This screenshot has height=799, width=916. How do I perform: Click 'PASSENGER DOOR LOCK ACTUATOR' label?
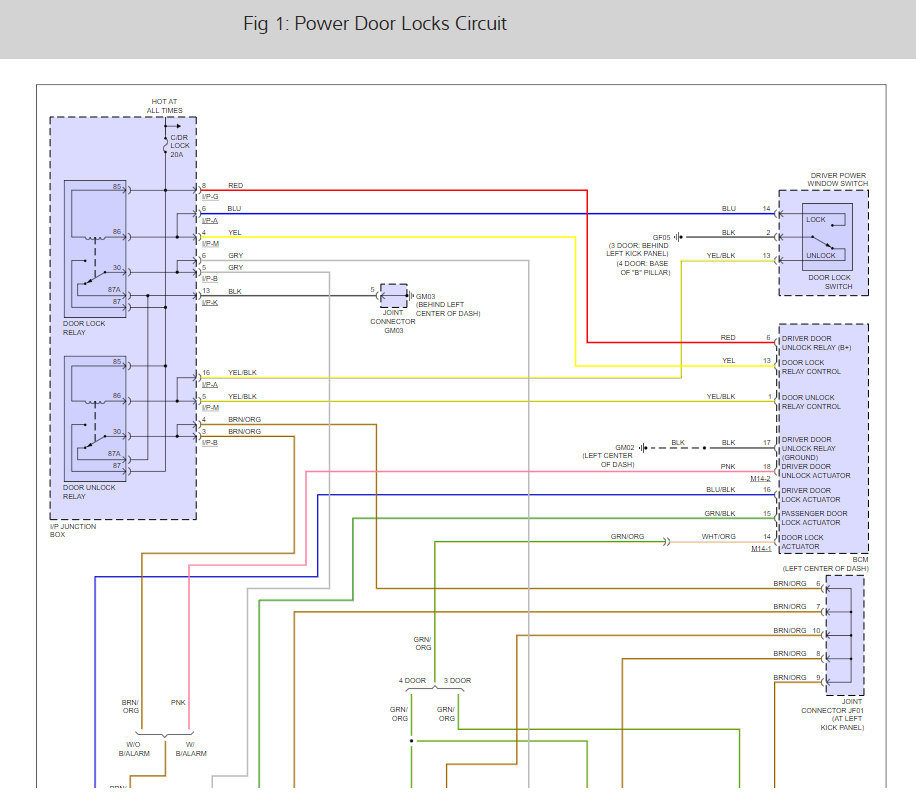pyautogui.click(x=814, y=518)
